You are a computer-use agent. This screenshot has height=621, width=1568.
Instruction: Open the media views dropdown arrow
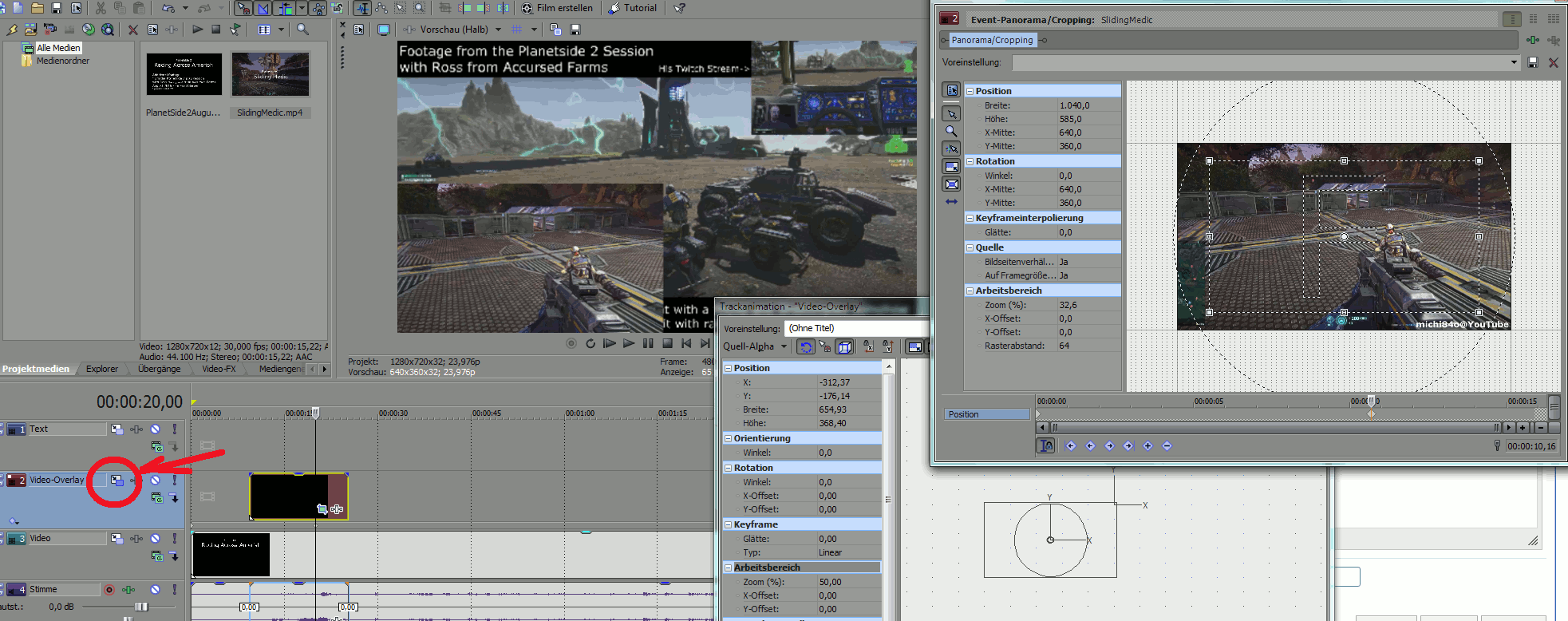click(281, 30)
